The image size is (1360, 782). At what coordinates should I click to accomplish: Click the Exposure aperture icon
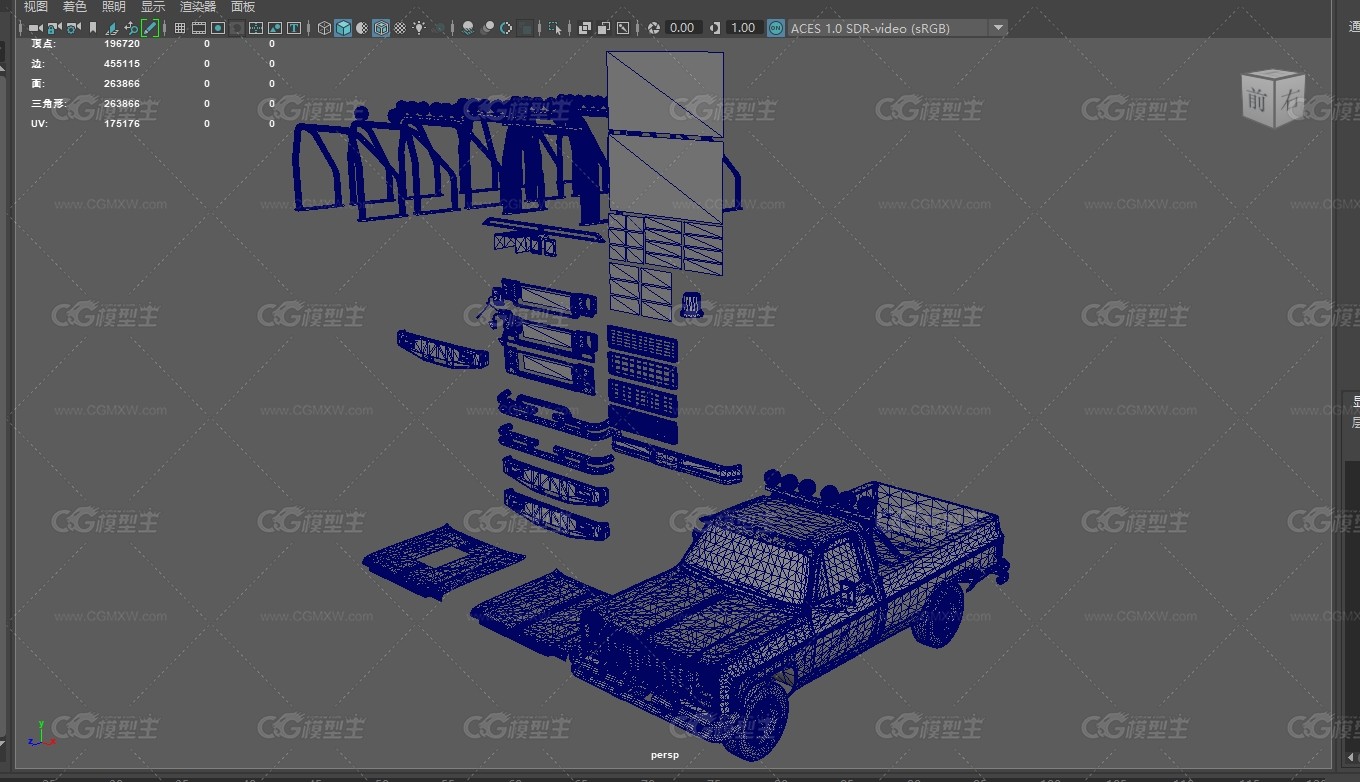[x=653, y=28]
